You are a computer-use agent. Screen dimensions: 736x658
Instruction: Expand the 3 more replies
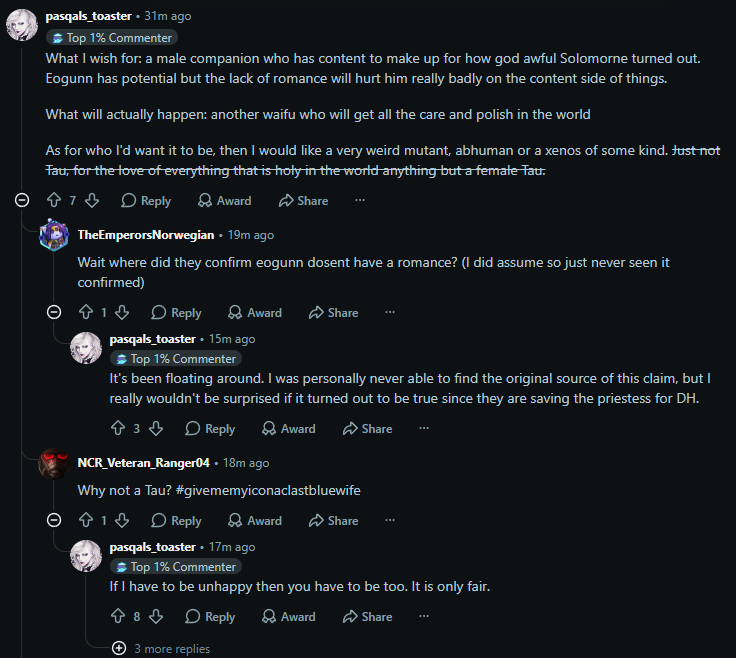click(161, 649)
